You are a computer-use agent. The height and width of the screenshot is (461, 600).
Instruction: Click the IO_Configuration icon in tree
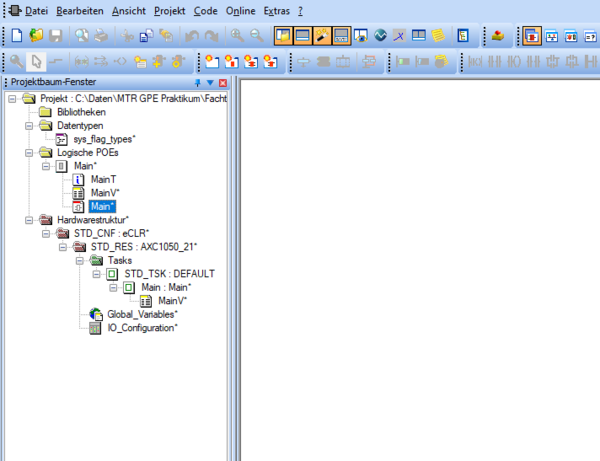95,328
